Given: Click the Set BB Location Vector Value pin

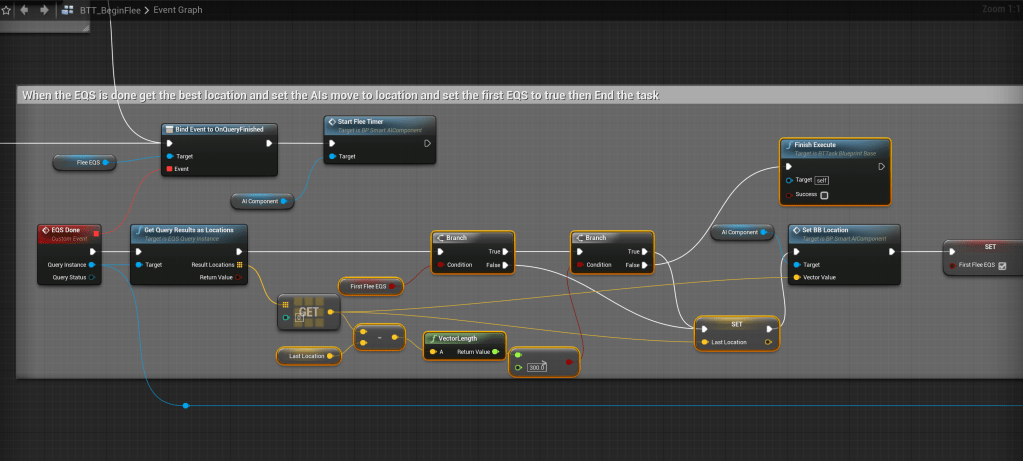Looking at the screenshot, I should pos(796,277).
